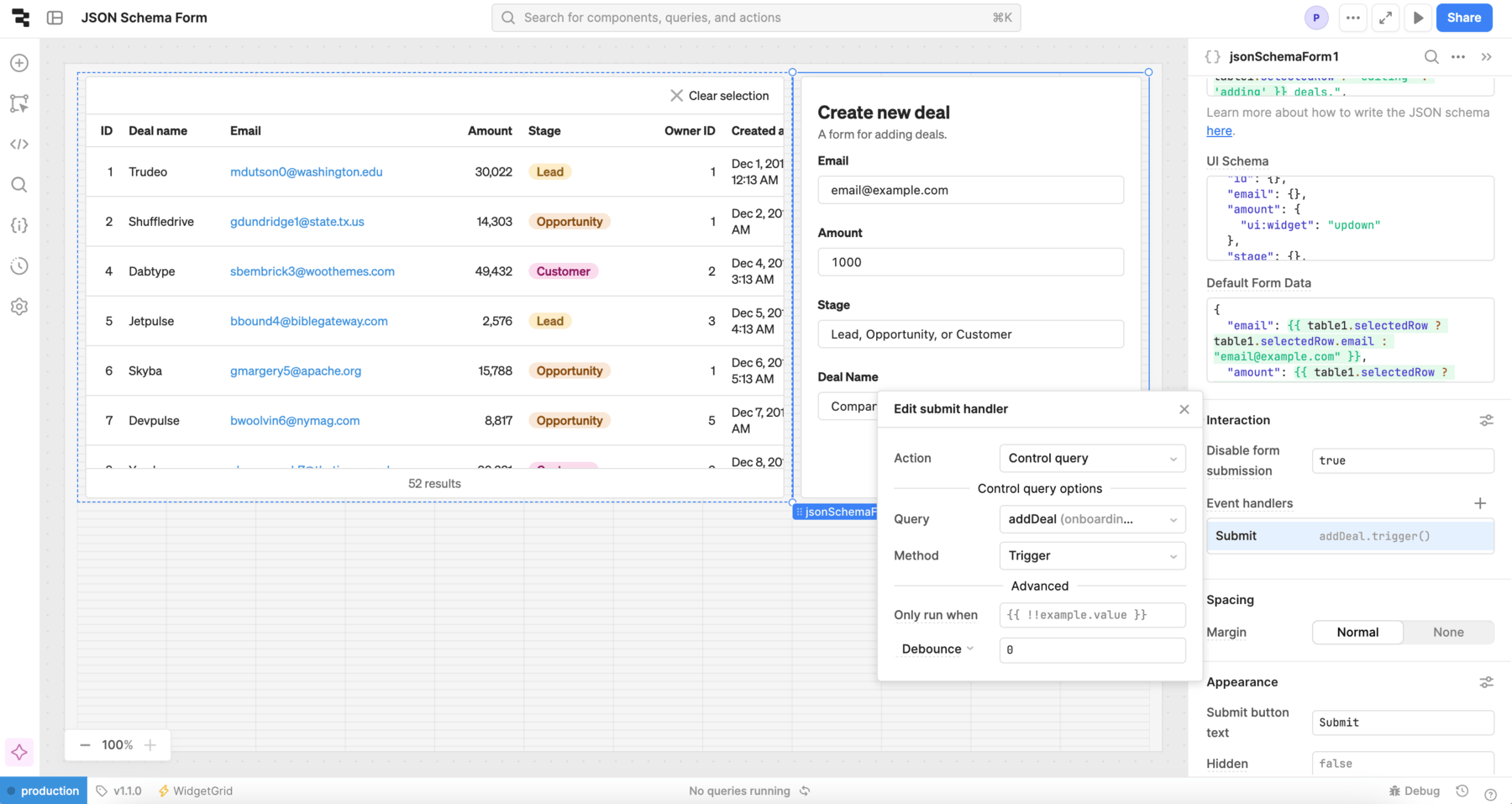The width and height of the screenshot is (1512, 804).
Task: Open bwoolvin6@nymag.com email link
Action: tap(295, 421)
